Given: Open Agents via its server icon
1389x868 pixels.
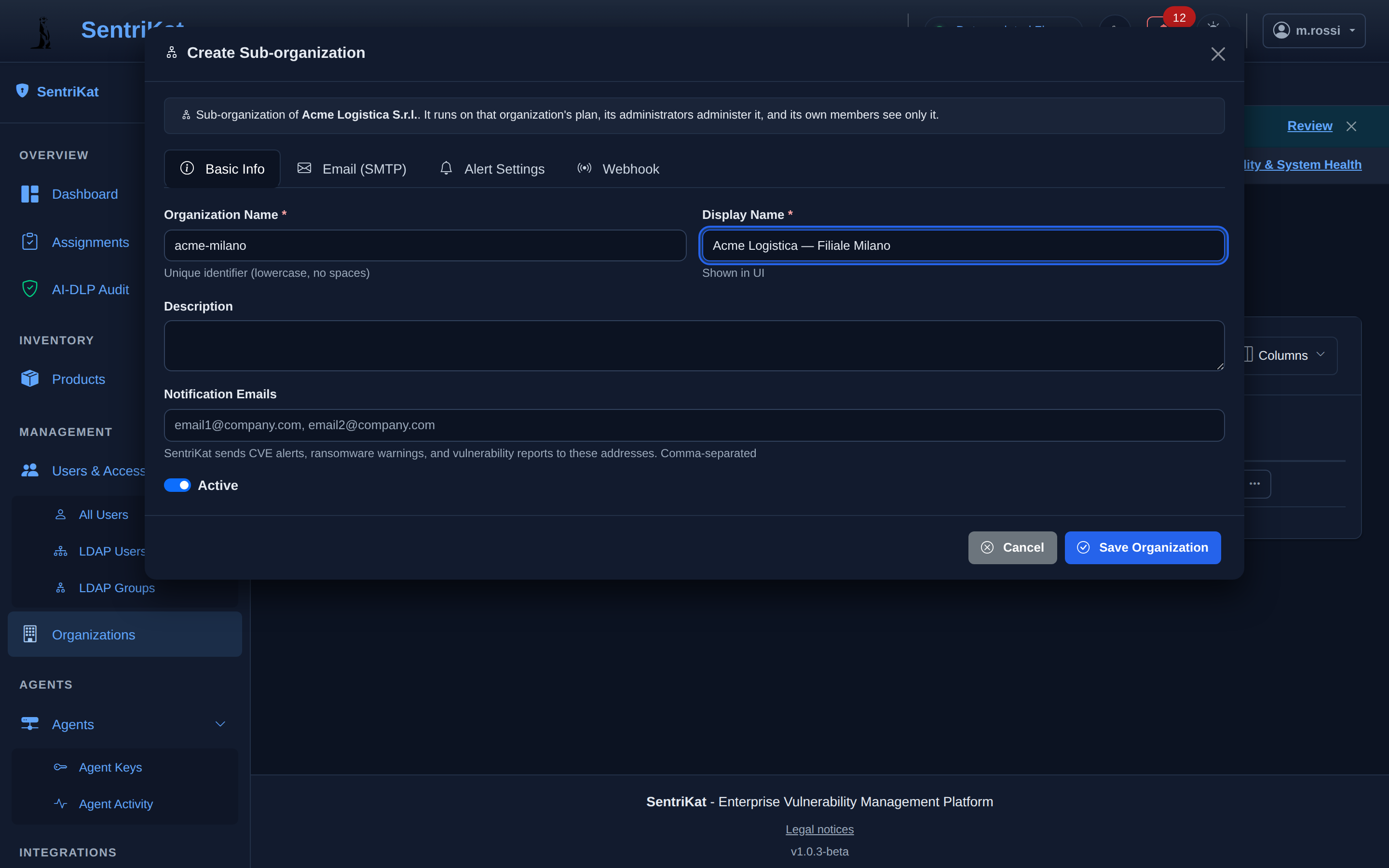Looking at the screenshot, I should 30,724.
